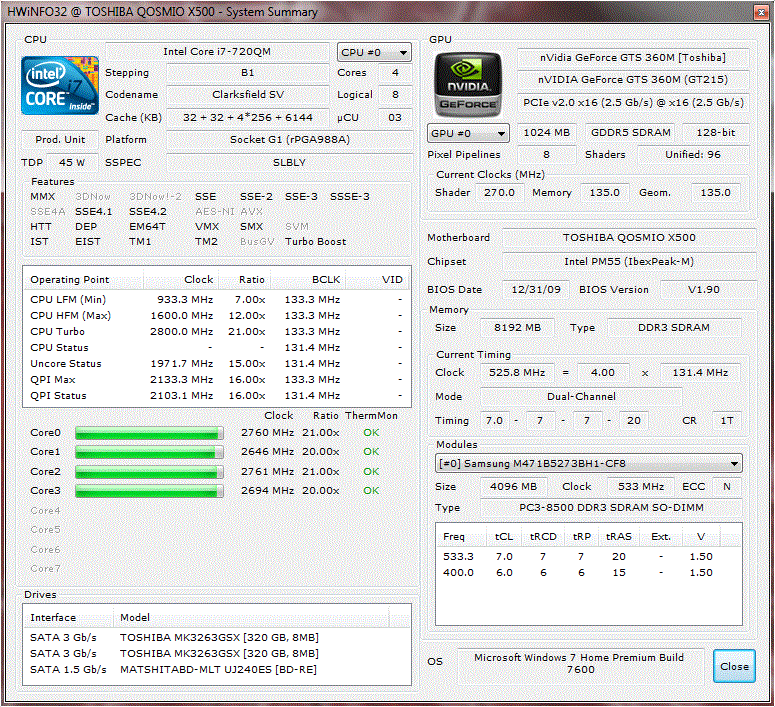This screenshot has width=775, height=707.
Task: Click the Core0 usage bar
Action: [148, 433]
